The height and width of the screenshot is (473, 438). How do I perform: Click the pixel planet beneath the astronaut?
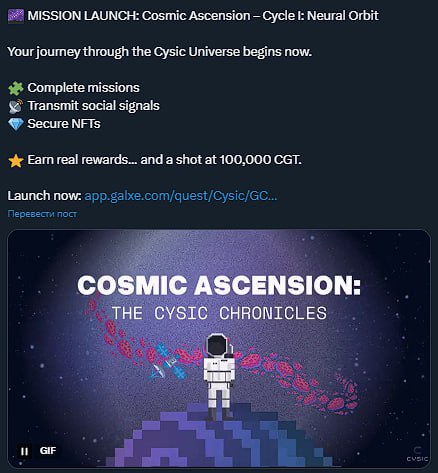click(219, 437)
